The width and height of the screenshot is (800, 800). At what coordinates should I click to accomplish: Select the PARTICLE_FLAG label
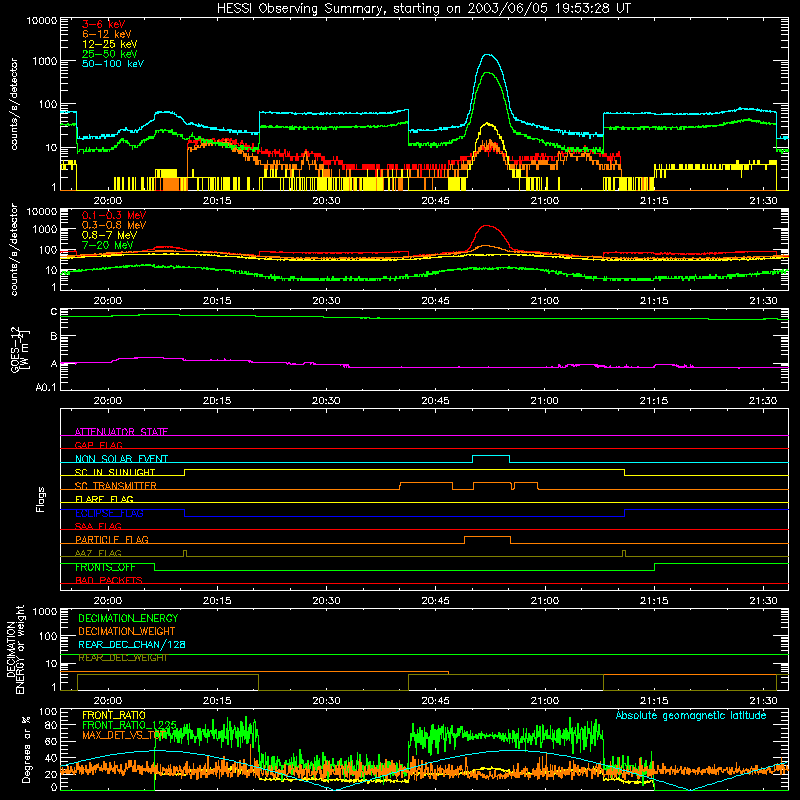click(112, 539)
